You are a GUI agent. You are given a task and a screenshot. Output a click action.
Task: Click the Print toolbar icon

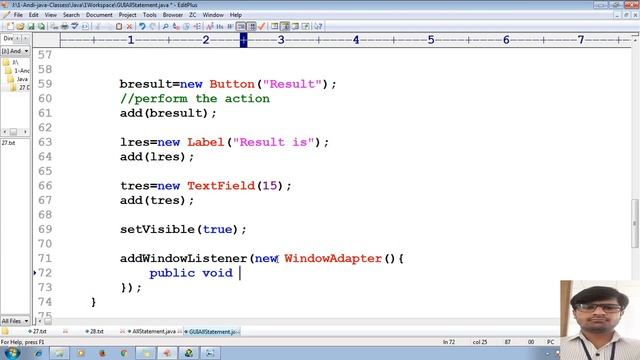(65, 27)
